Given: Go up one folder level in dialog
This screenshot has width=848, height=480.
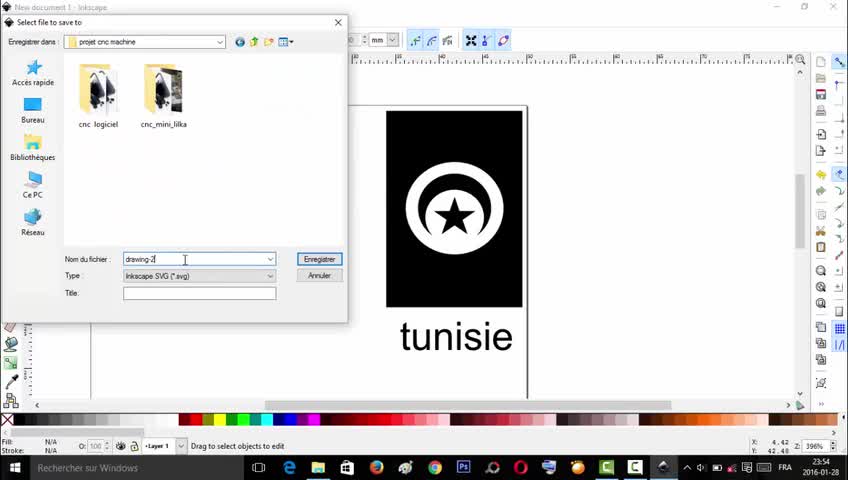Looking at the screenshot, I should click(254, 42).
